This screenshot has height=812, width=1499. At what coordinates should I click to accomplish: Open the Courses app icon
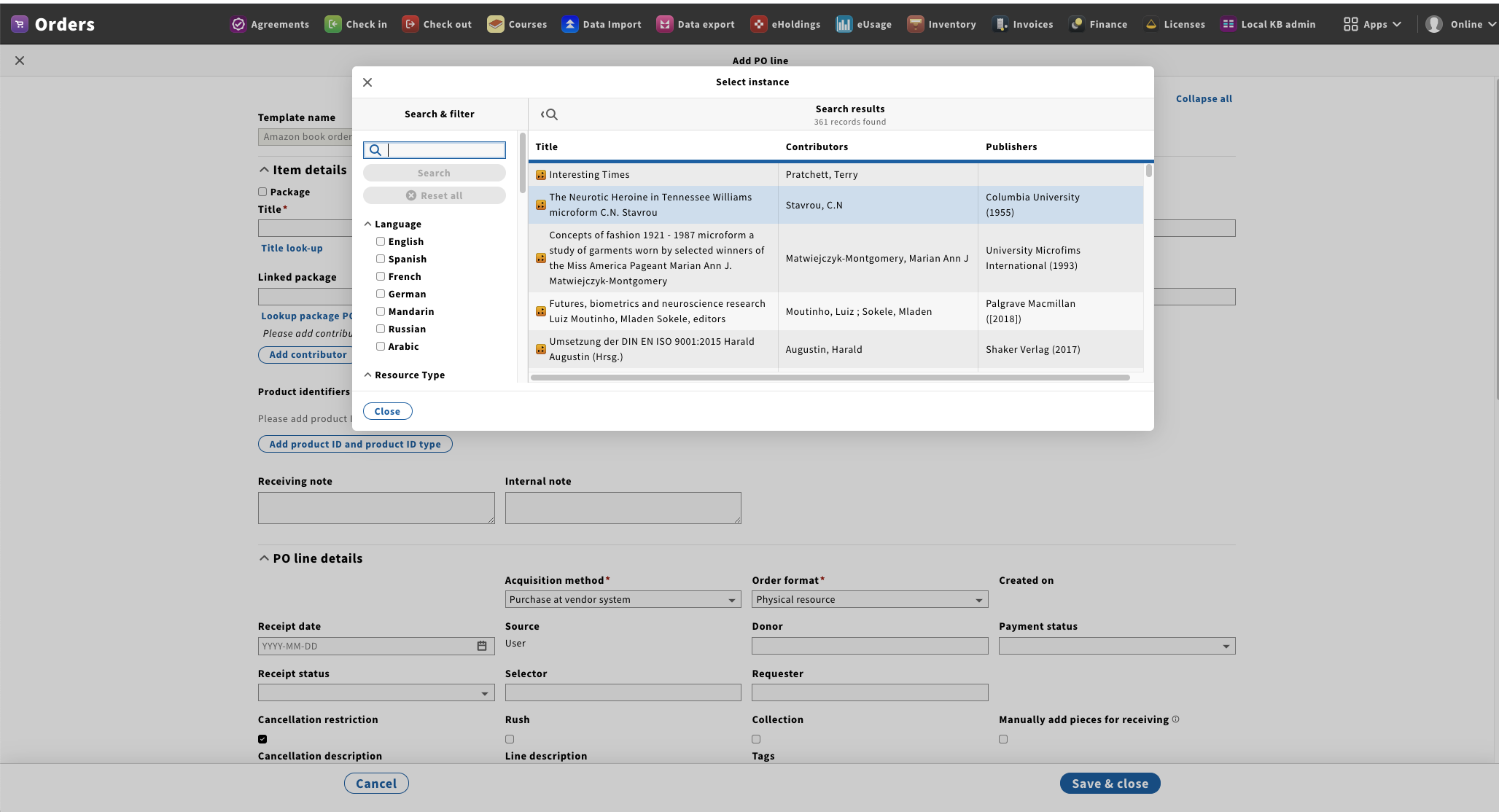495,24
